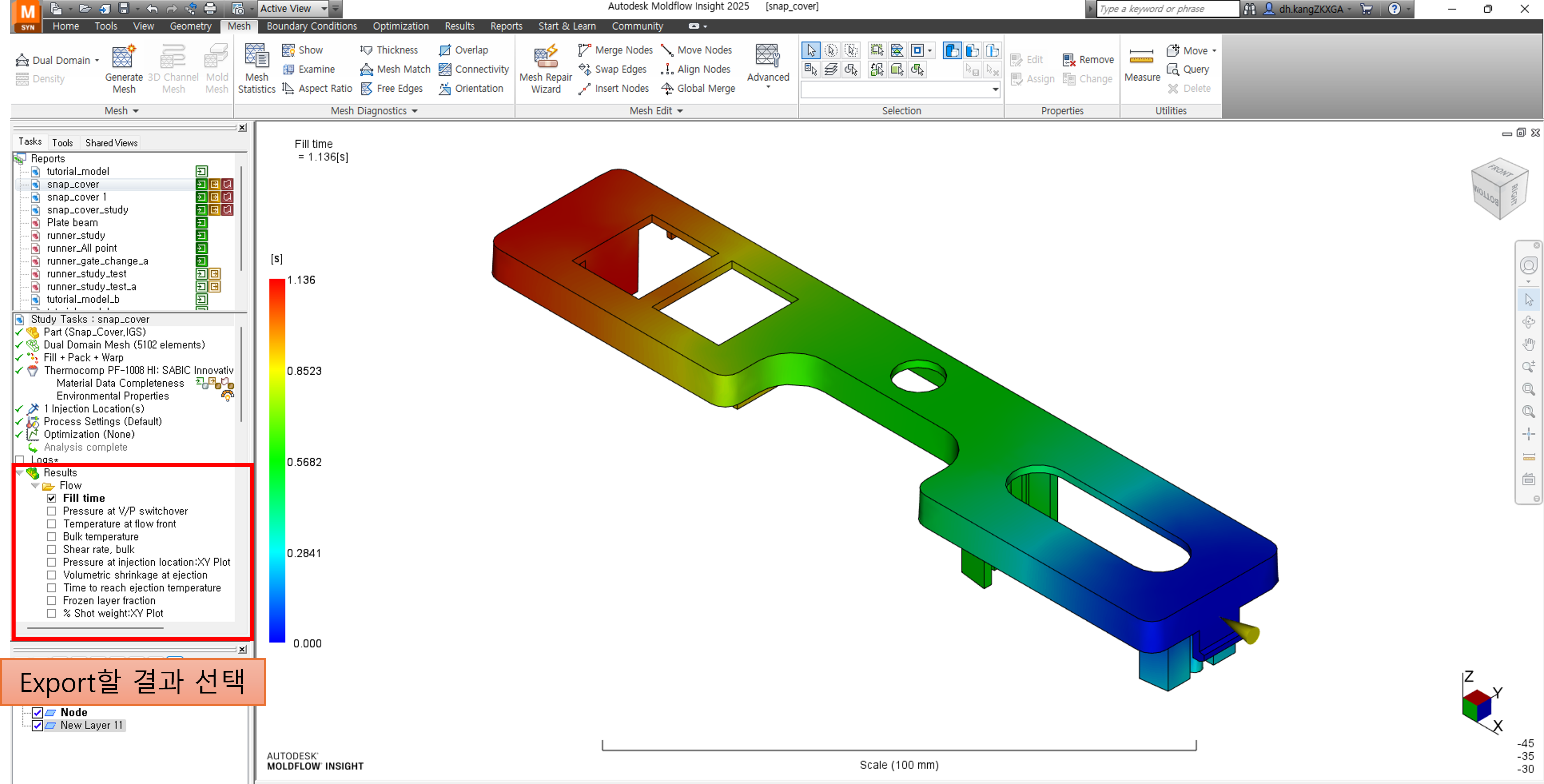The height and width of the screenshot is (784, 1544).
Task: Enable Temperature at flow front result
Action: 51,524
